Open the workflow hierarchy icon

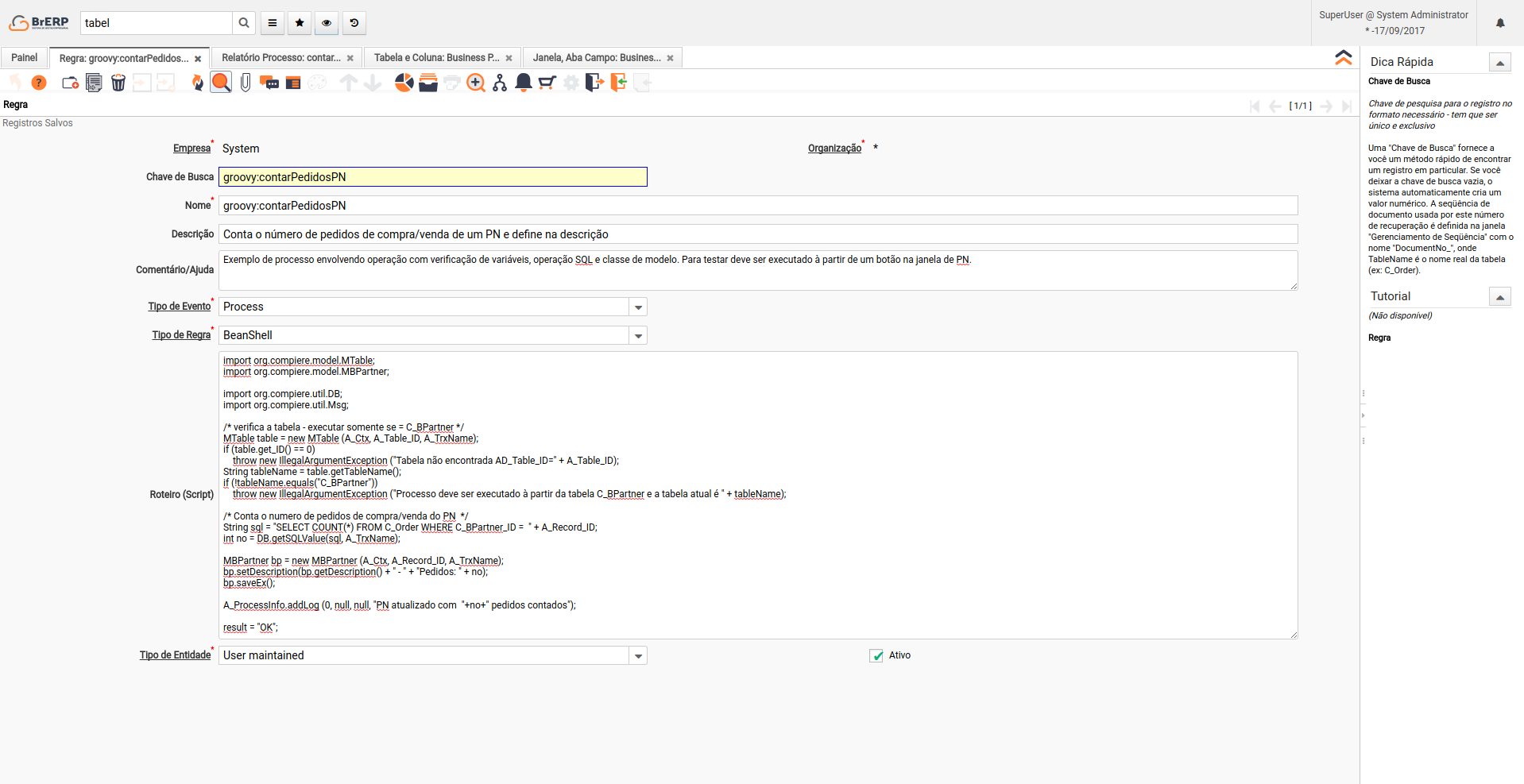tap(500, 83)
